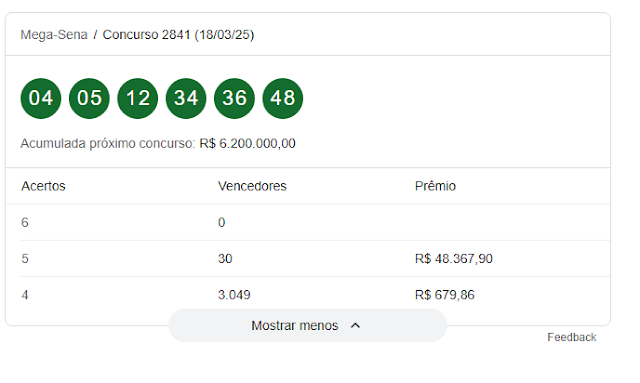Select the green ball showing 12
This screenshot has width=640, height=383.
(138, 98)
